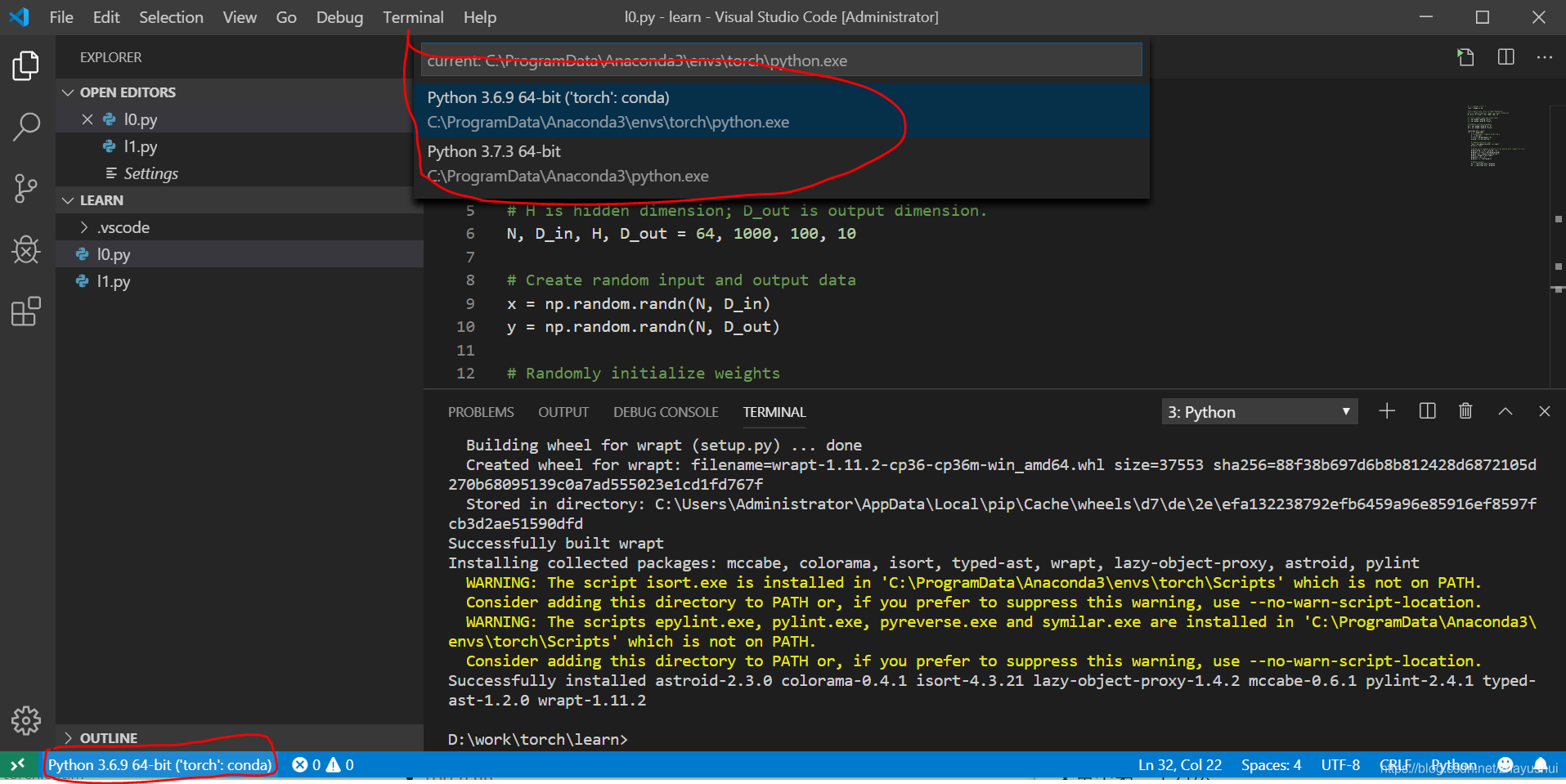Open notifications bell in status bar
This screenshot has height=784, width=1566.
tap(1541, 764)
